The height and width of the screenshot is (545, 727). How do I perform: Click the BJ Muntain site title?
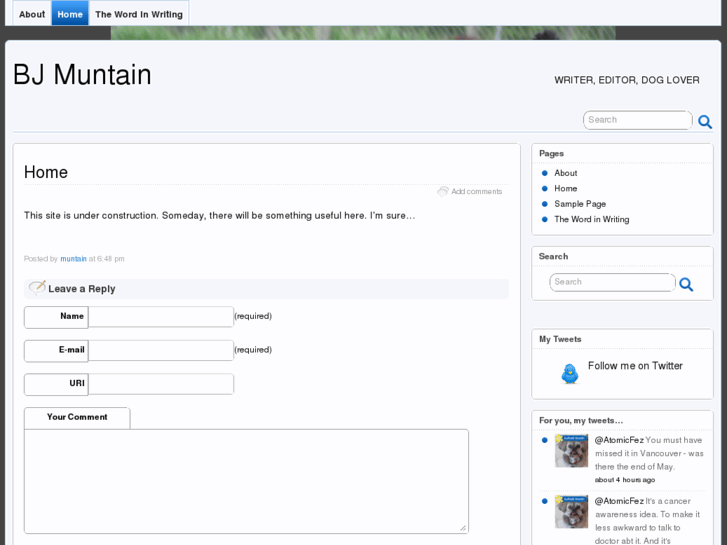(82, 75)
